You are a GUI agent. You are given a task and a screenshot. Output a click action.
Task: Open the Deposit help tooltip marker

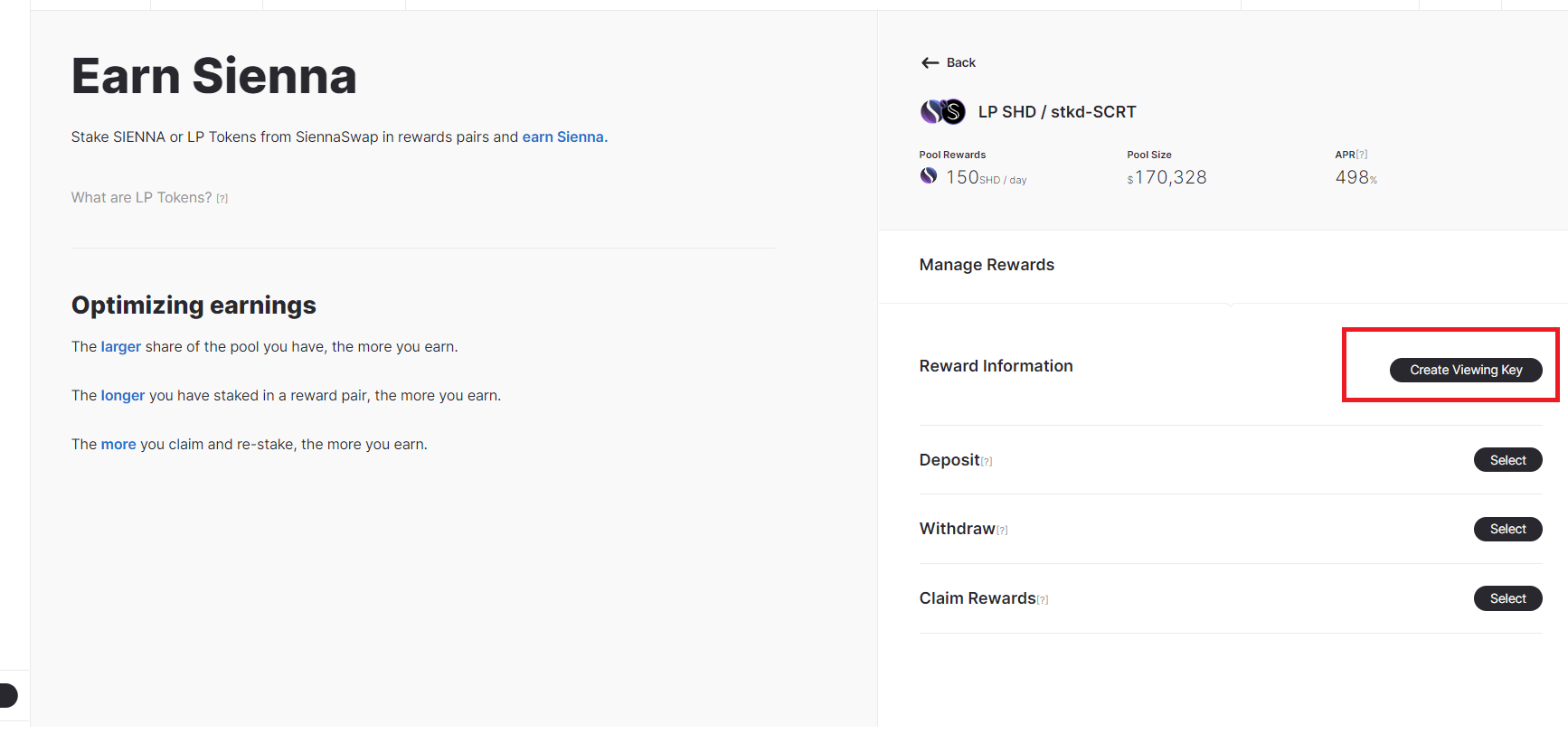coord(987,461)
